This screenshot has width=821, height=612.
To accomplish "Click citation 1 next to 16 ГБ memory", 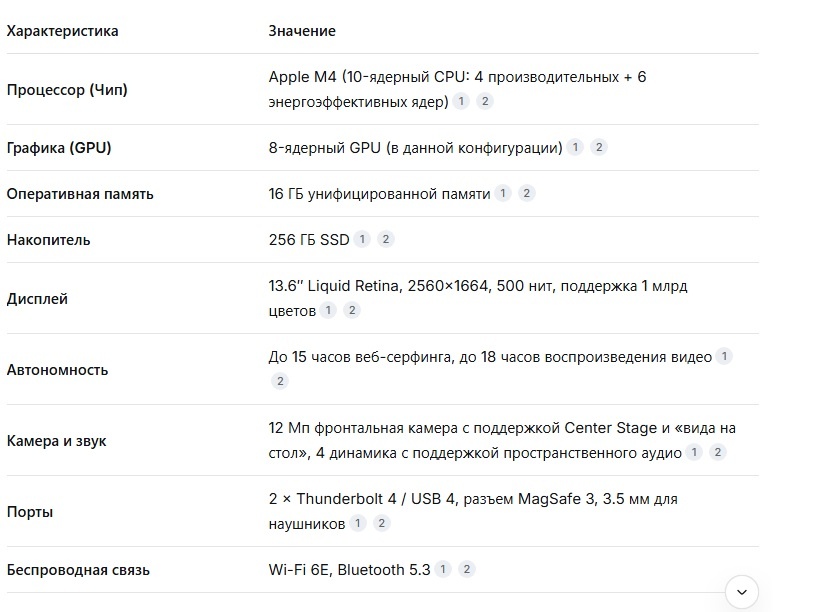I will coord(503,193).
